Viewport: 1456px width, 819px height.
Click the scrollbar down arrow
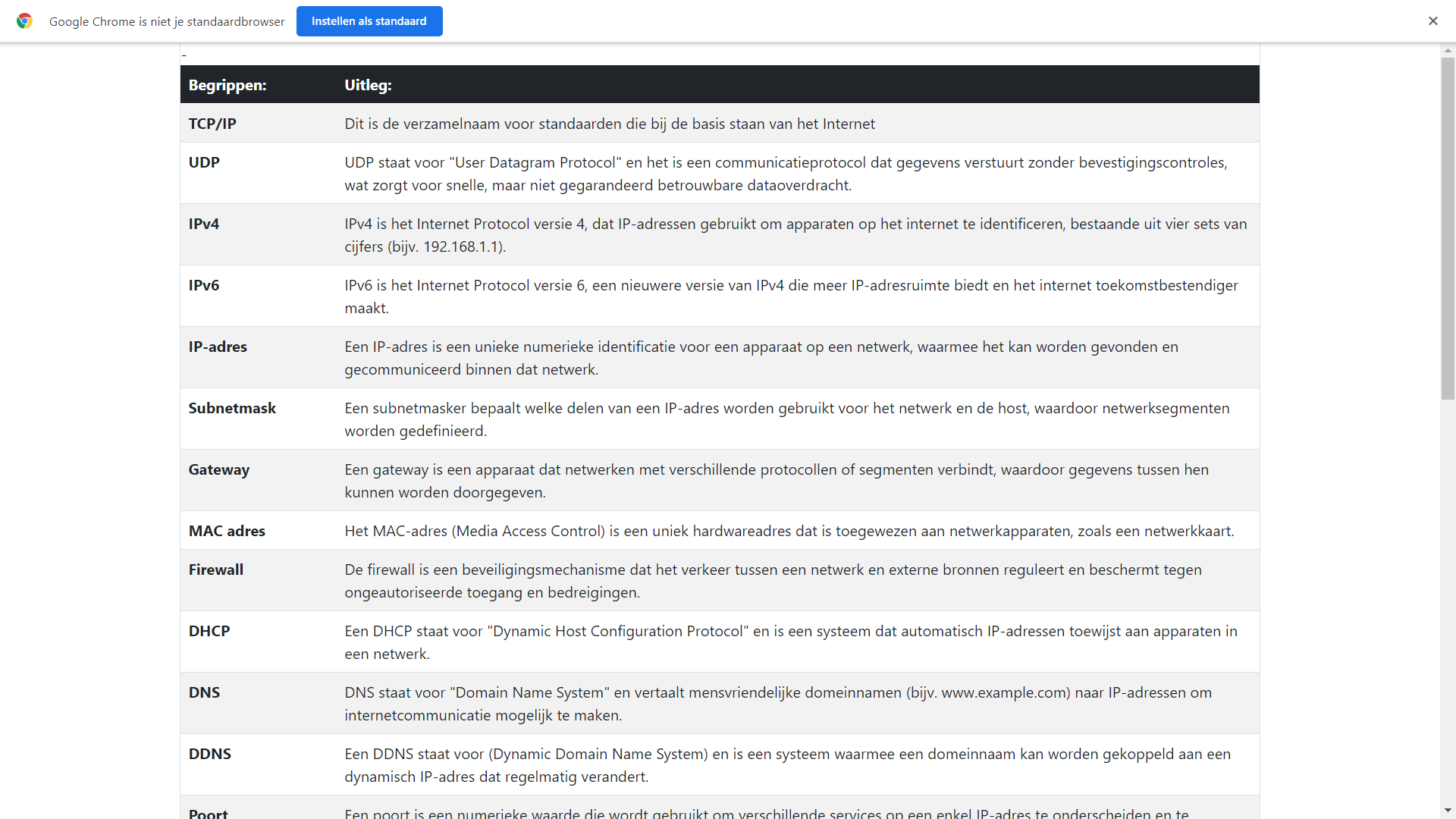1448,811
